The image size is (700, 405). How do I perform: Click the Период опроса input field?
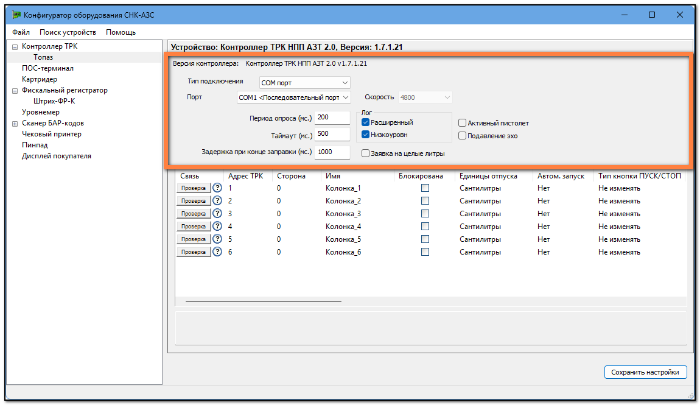coord(332,117)
